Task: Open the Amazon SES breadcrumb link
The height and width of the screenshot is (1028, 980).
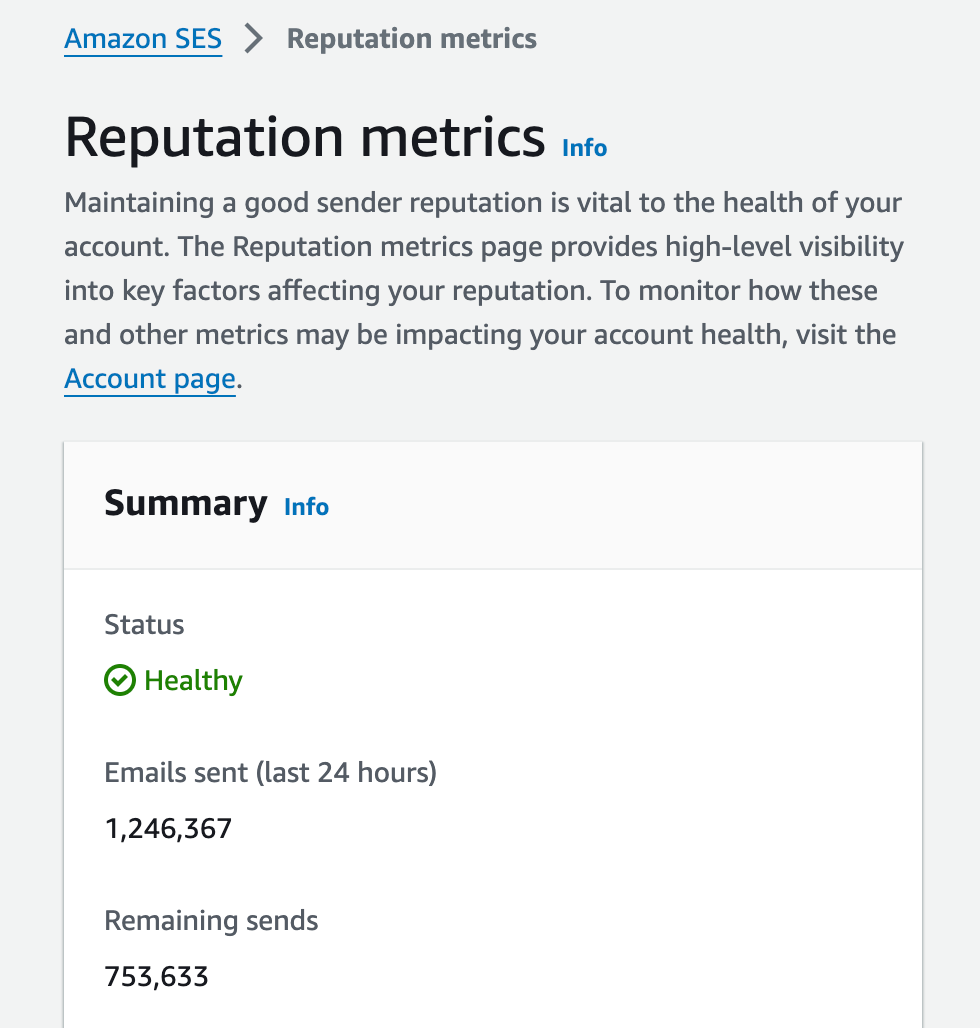Action: (x=143, y=39)
